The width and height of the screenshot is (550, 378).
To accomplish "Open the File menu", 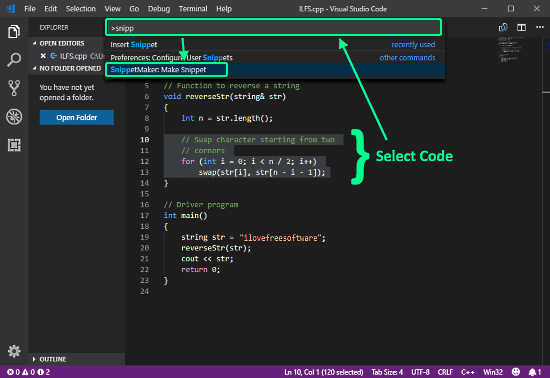I will (x=30, y=9).
